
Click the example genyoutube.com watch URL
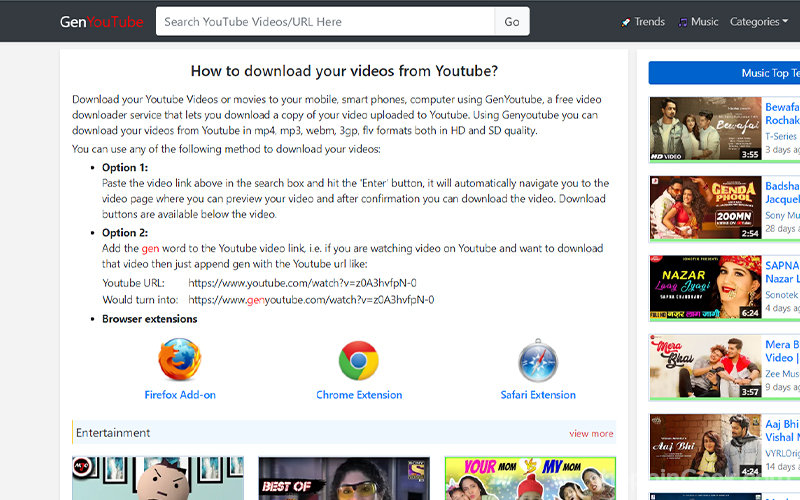click(311, 300)
